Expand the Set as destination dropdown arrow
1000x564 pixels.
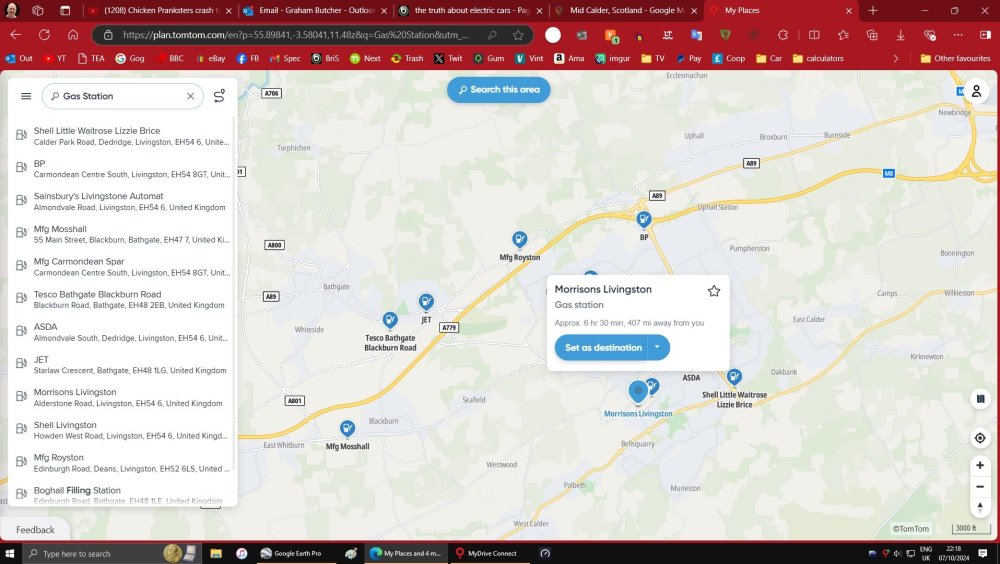click(658, 348)
